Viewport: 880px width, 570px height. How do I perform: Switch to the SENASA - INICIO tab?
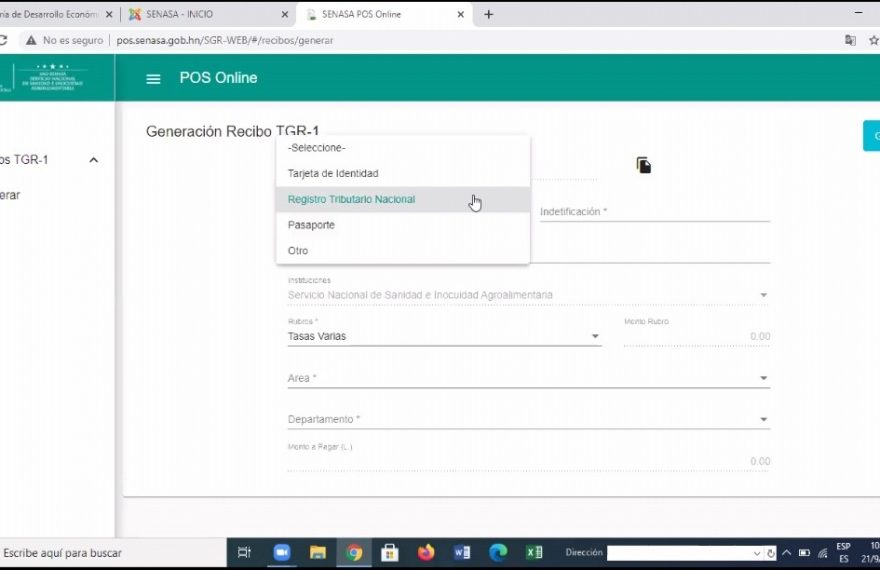(x=200, y=15)
